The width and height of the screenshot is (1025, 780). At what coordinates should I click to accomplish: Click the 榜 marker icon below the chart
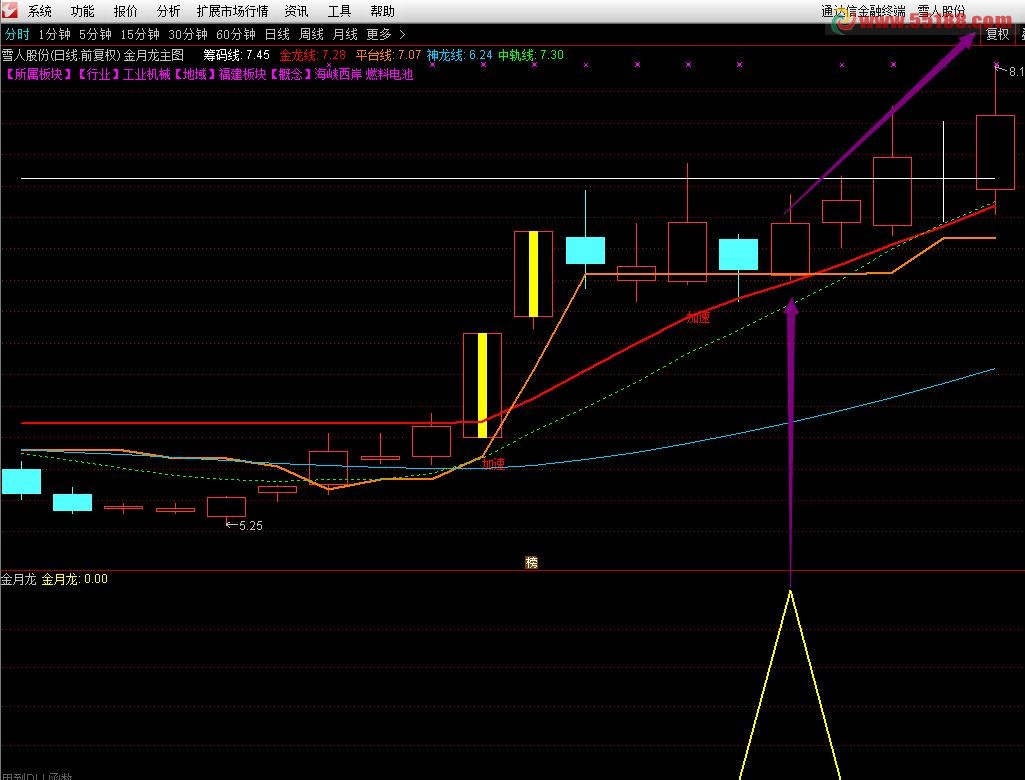click(532, 562)
